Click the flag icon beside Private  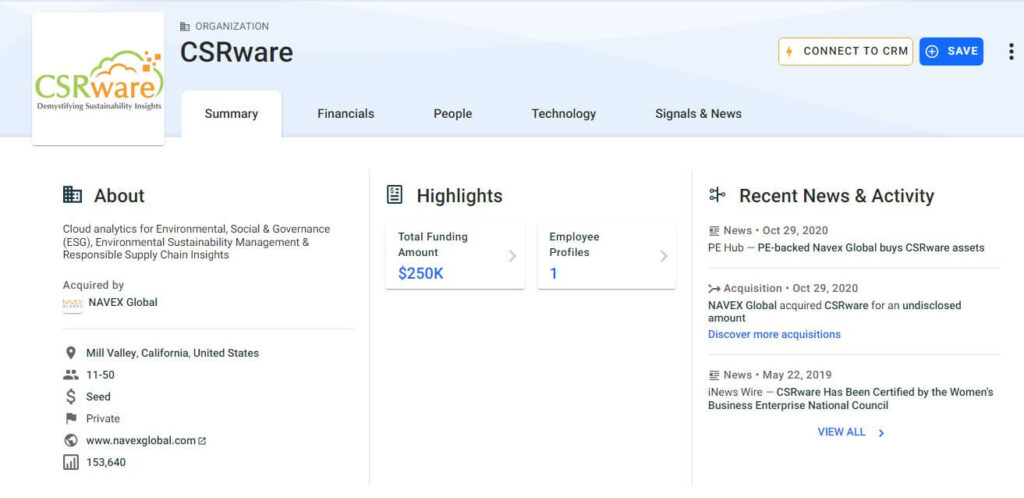[71, 418]
